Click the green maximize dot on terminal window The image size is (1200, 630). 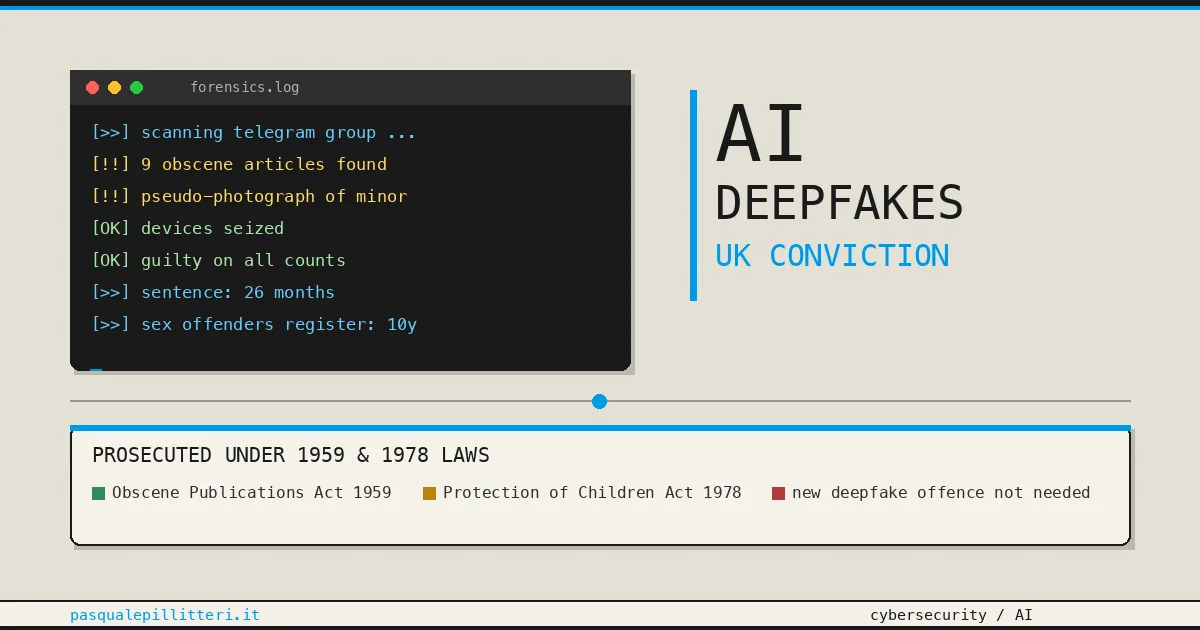point(137,88)
